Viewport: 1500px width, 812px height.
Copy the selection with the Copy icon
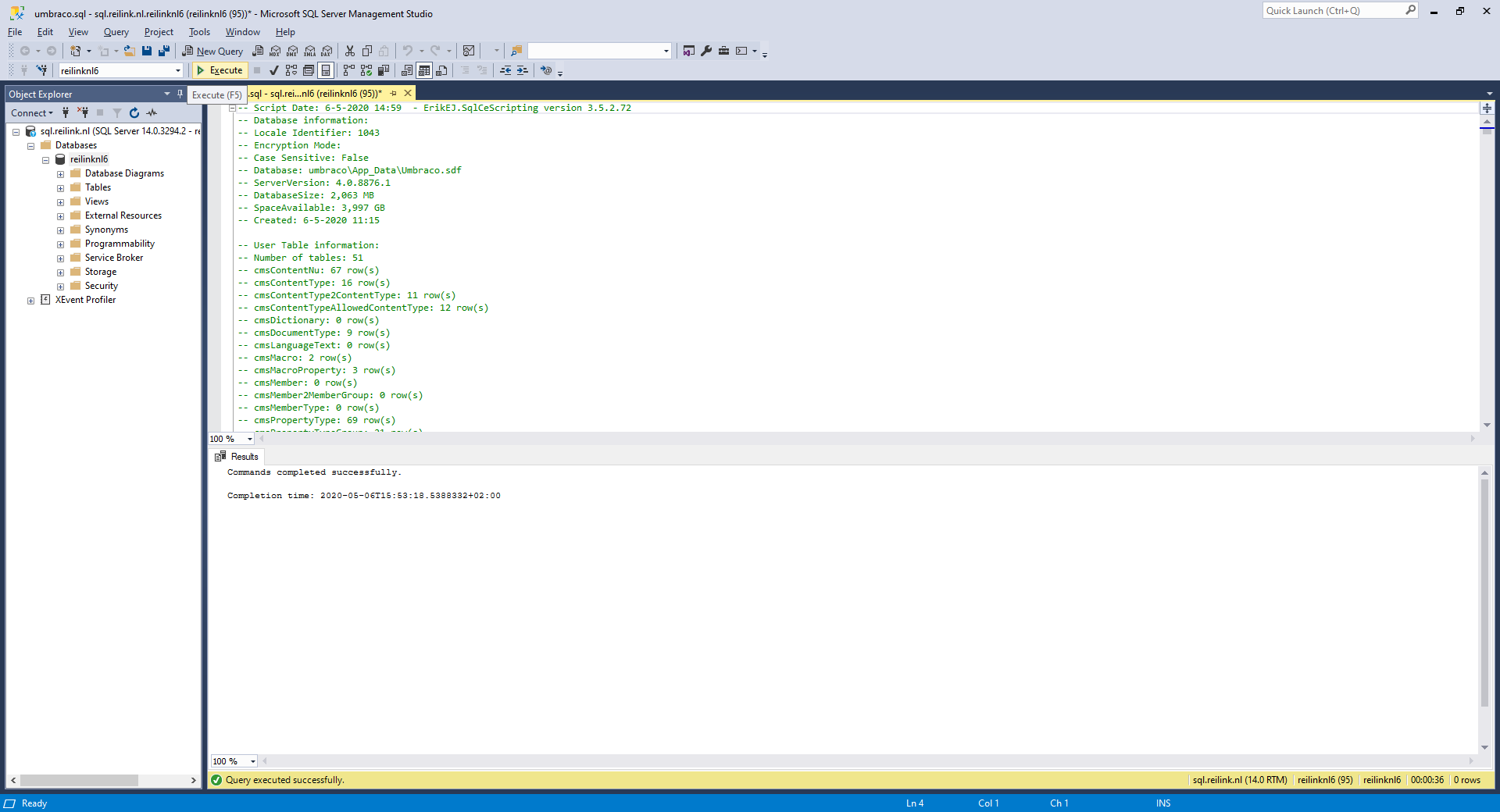click(x=367, y=51)
